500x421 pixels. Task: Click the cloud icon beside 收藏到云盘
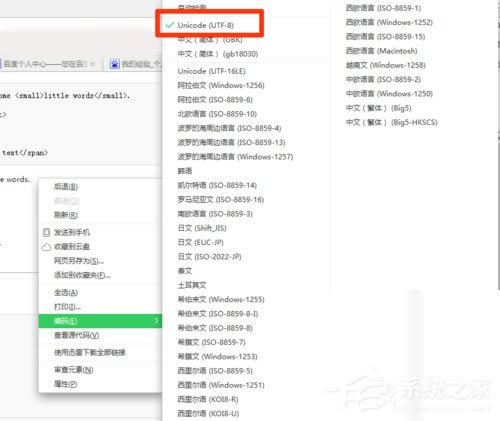46,247
